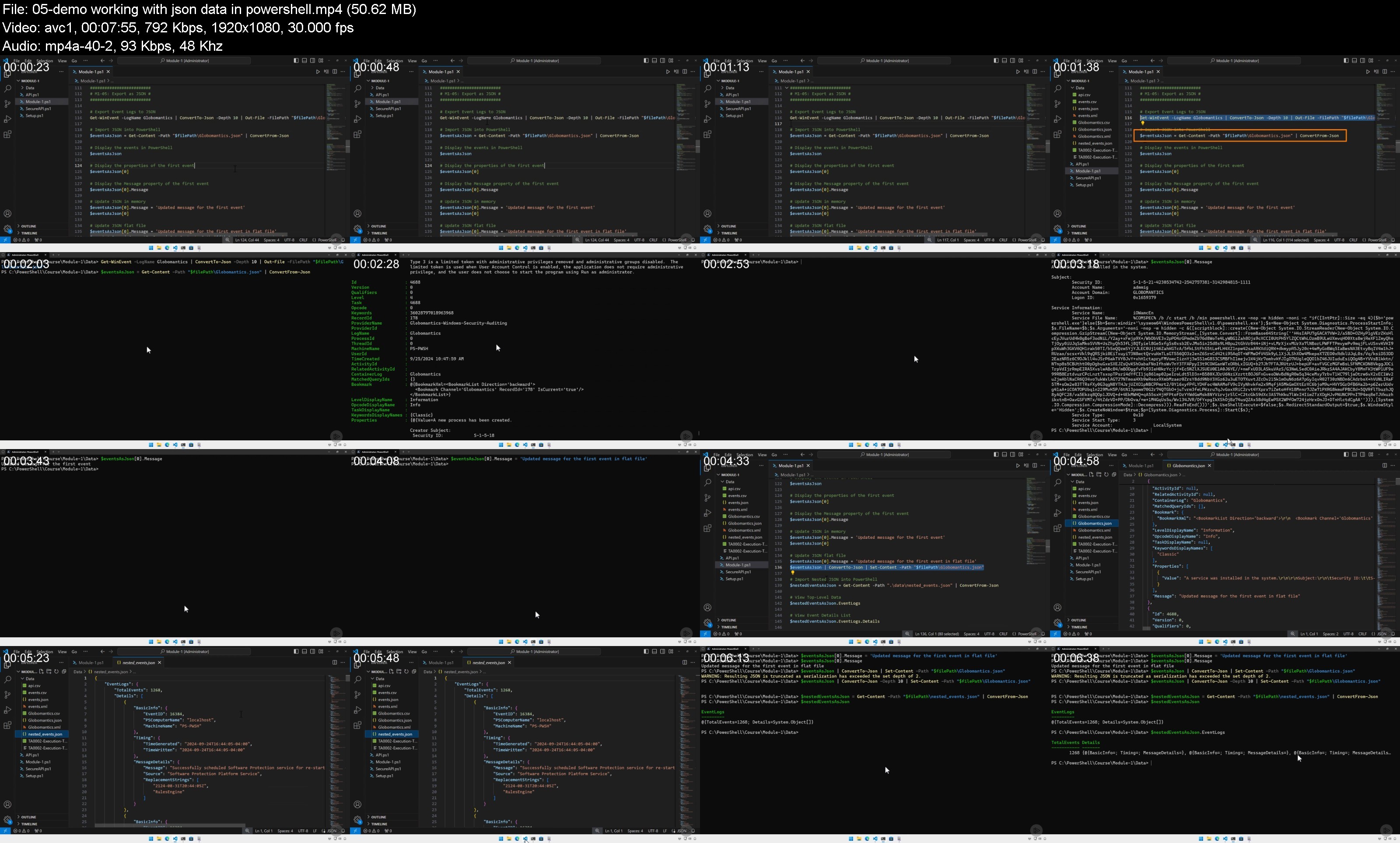
Task: Toggle the Secondary Side Bar in the 00:01:38 frame
Action: click(x=1362, y=60)
